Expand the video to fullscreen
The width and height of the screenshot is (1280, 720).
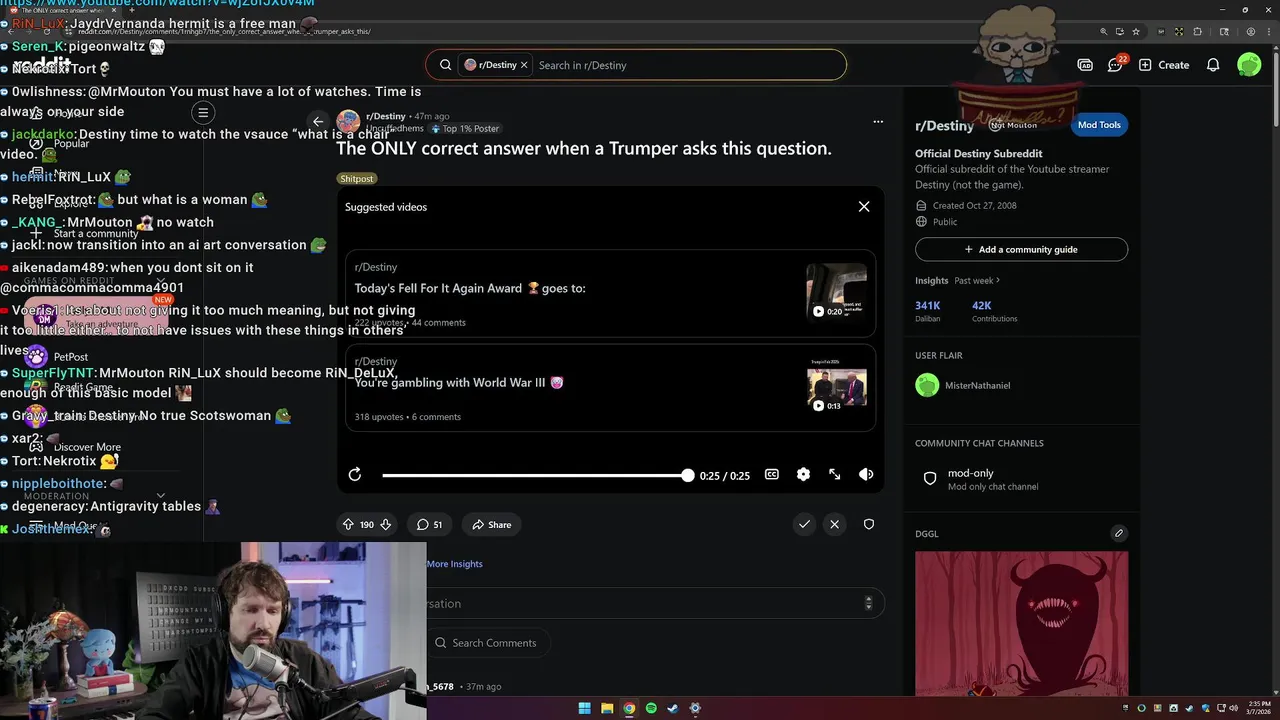[835, 475]
